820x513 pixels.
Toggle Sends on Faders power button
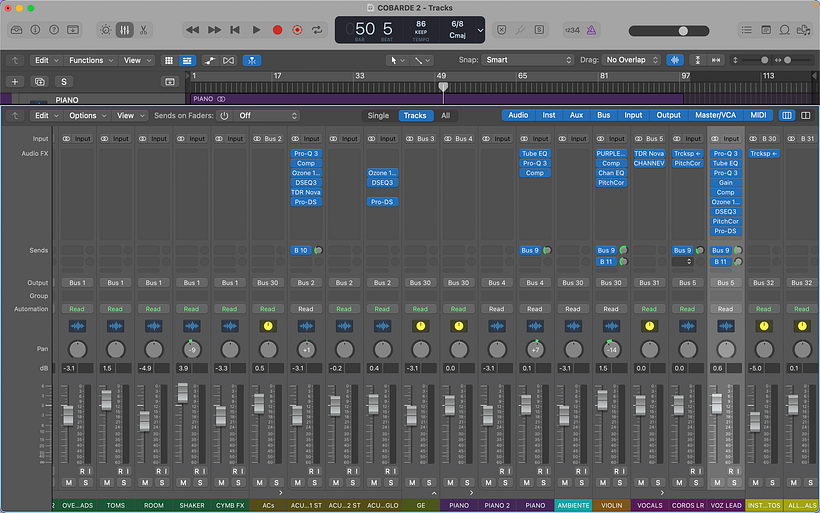click(x=224, y=116)
